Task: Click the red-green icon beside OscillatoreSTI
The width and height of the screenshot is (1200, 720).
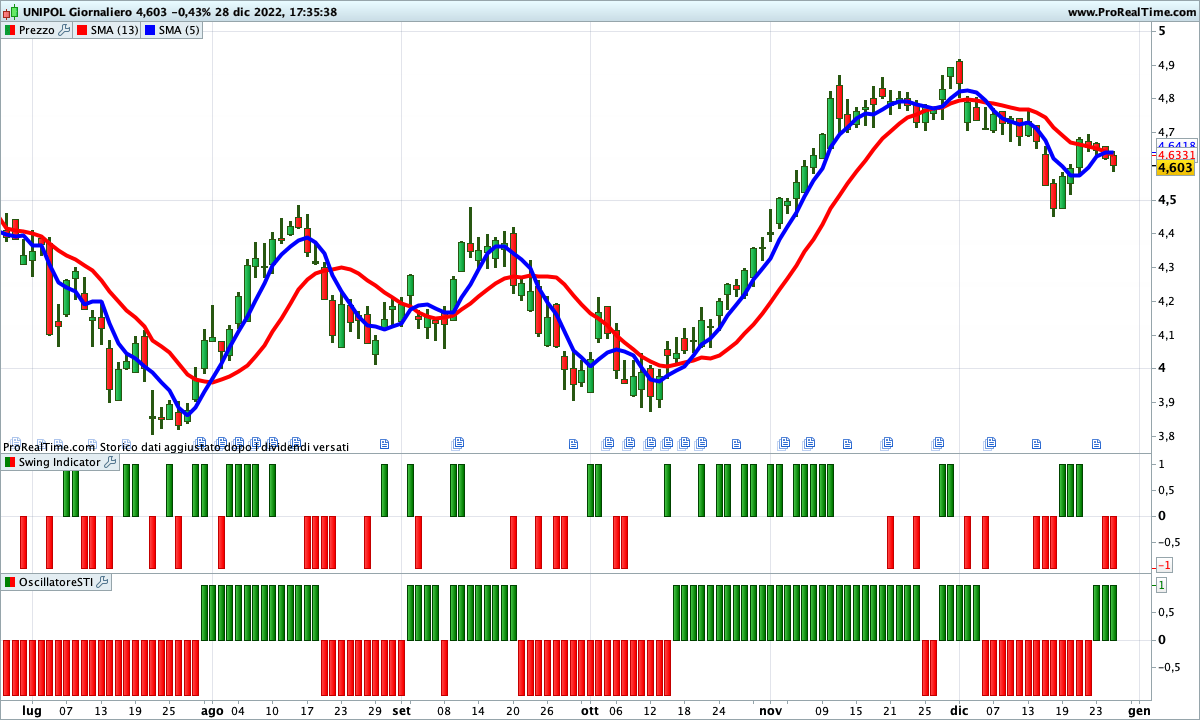Action: point(10,582)
